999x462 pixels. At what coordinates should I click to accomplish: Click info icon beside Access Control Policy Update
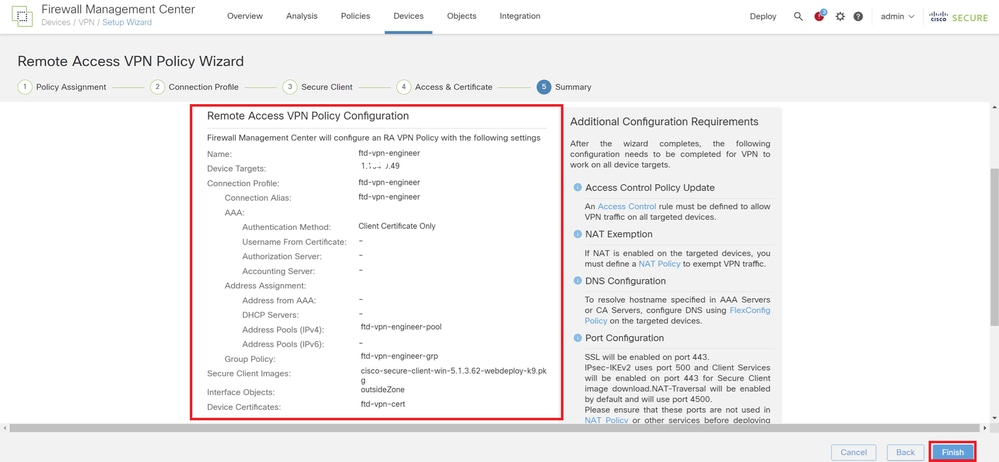point(577,187)
